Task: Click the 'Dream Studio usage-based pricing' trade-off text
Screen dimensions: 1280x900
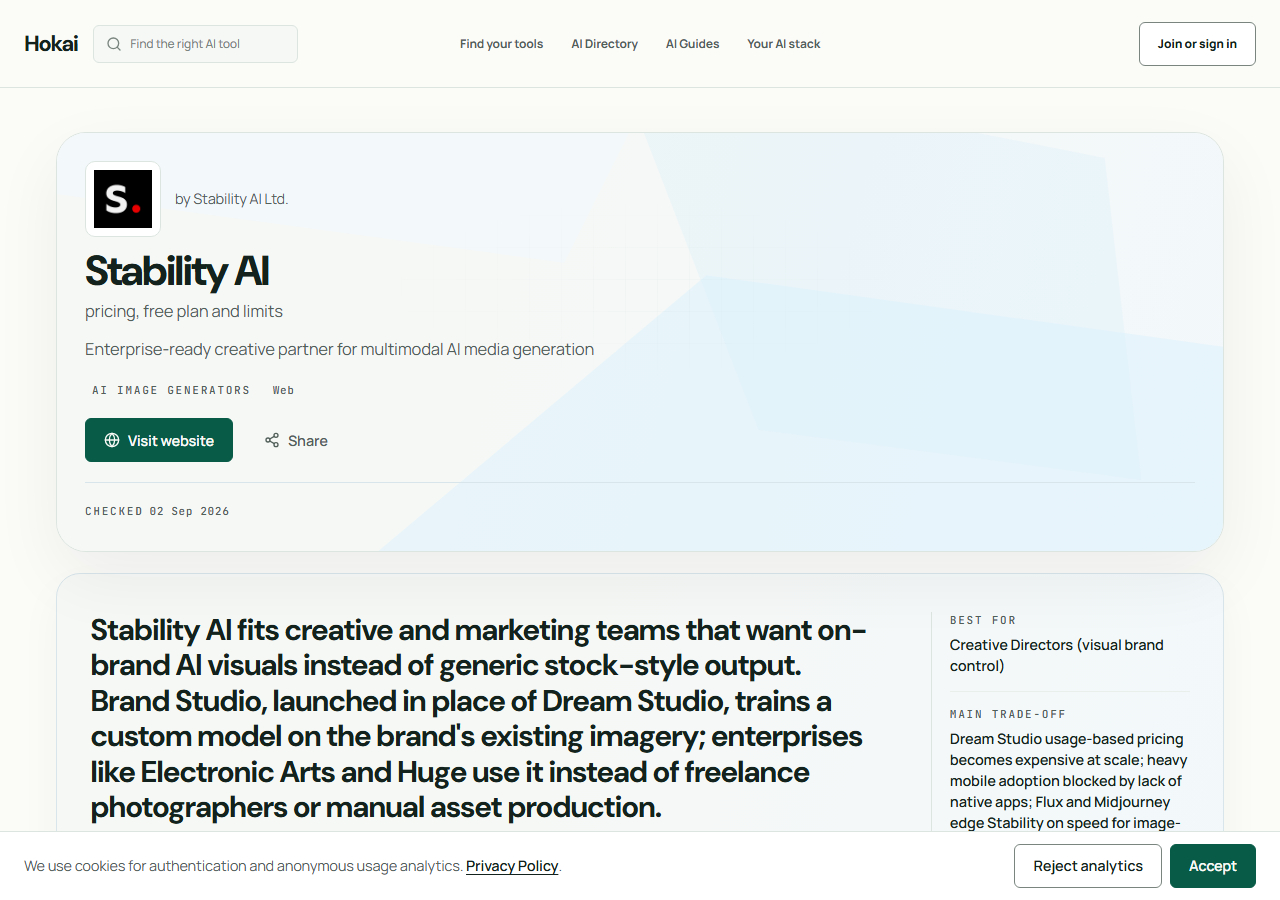Action: pyautogui.click(x=1069, y=781)
